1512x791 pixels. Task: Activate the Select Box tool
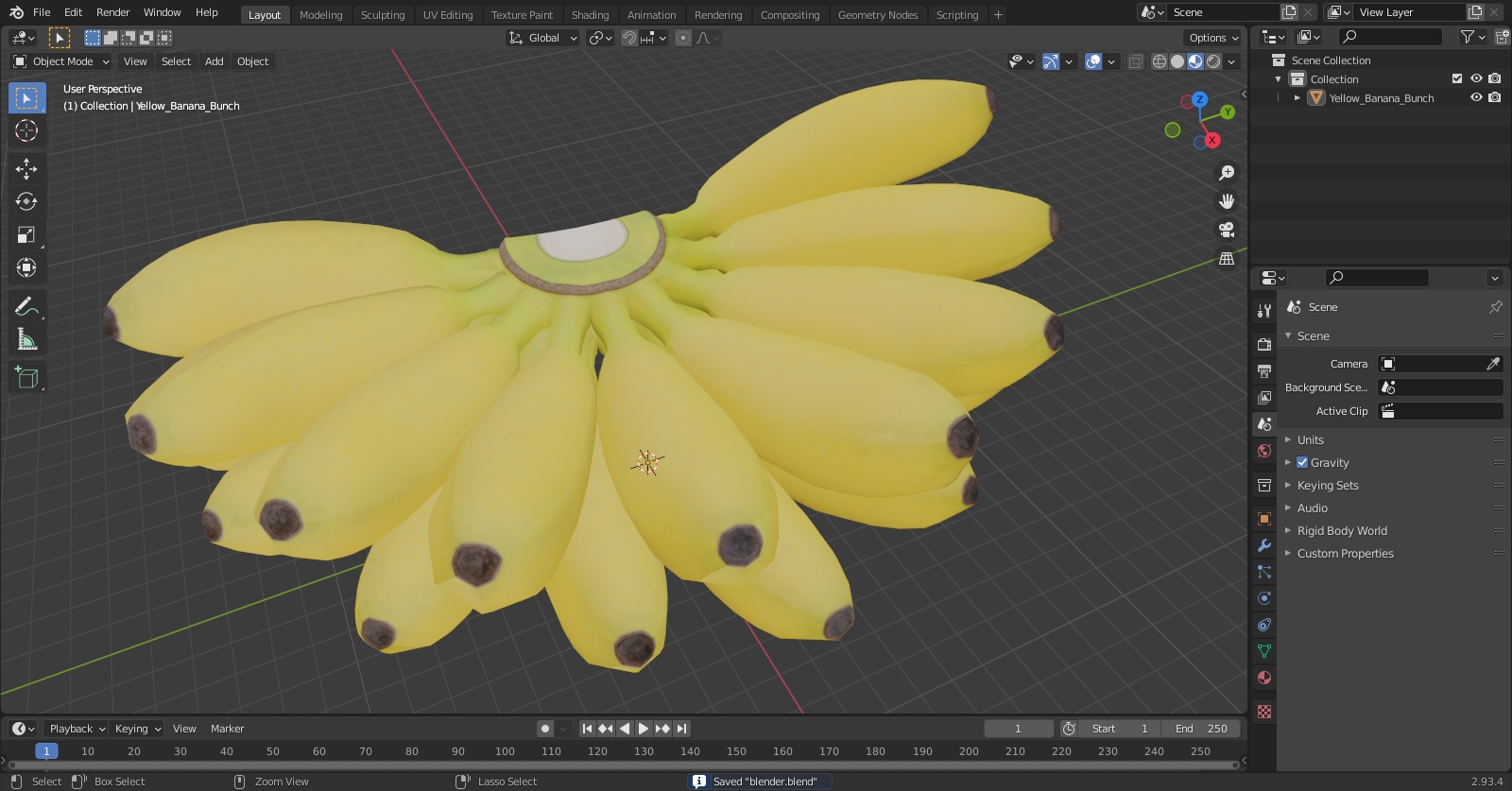26,97
